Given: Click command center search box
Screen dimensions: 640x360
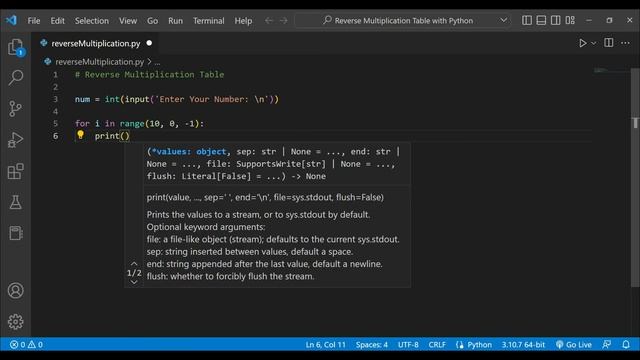Looking at the screenshot, I should (404, 20).
